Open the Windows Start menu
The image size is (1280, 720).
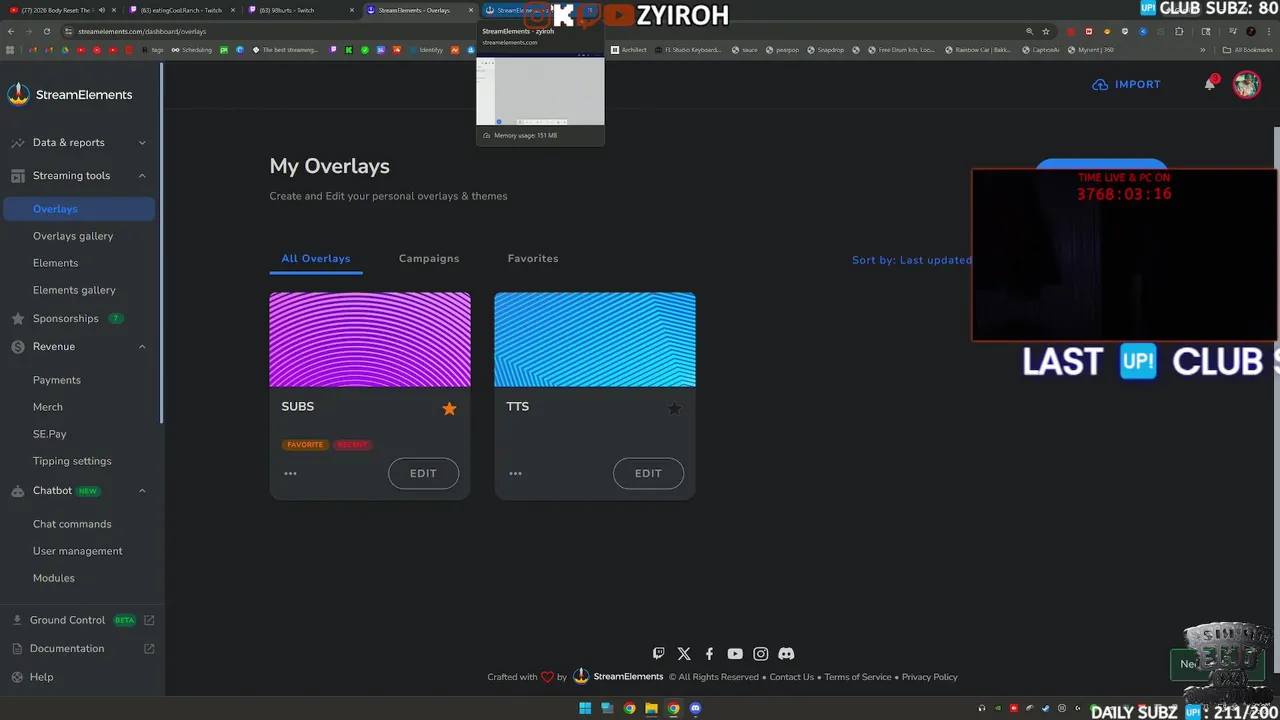pyautogui.click(x=585, y=709)
